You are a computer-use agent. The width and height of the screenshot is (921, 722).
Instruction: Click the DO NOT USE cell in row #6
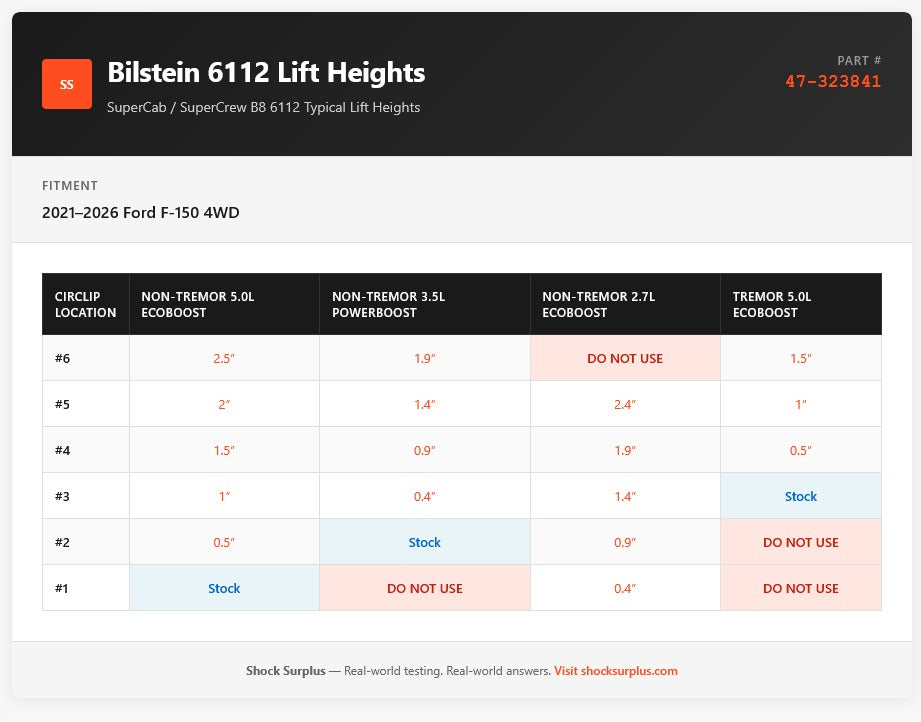(625, 358)
